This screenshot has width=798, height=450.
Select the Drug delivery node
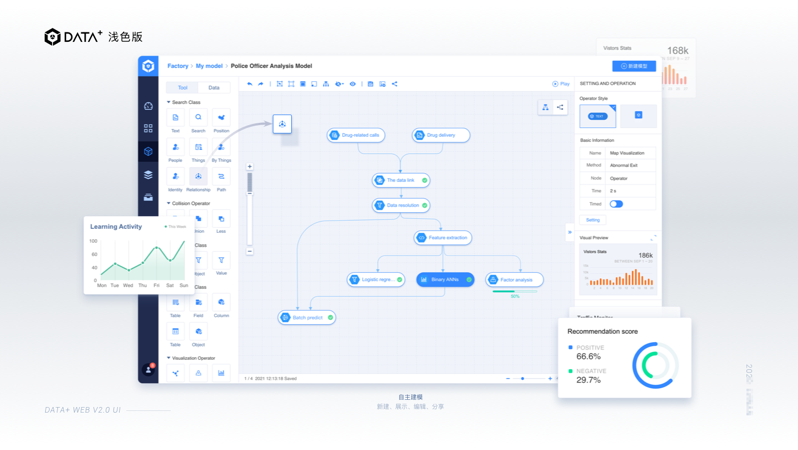tap(441, 135)
